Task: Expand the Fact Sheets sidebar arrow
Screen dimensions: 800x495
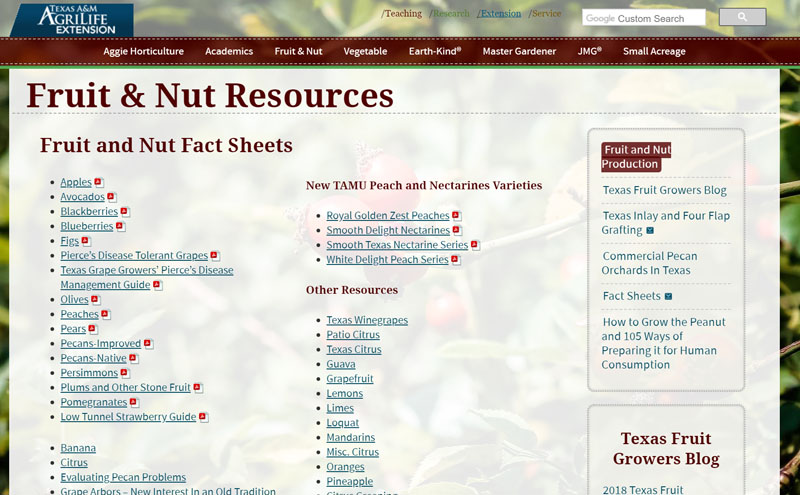Action: pyautogui.click(x=668, y=296)
